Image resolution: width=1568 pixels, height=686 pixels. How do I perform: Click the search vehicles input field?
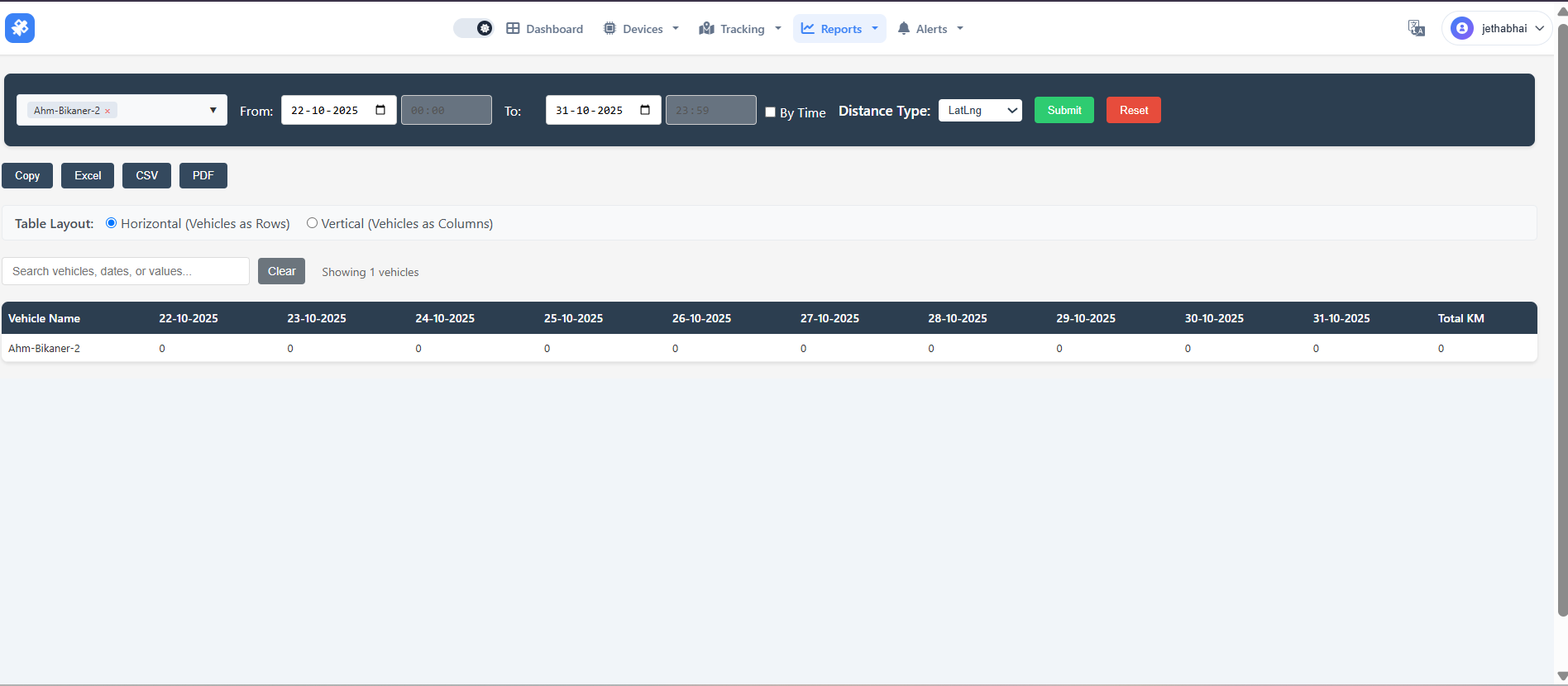pos(126,271)
